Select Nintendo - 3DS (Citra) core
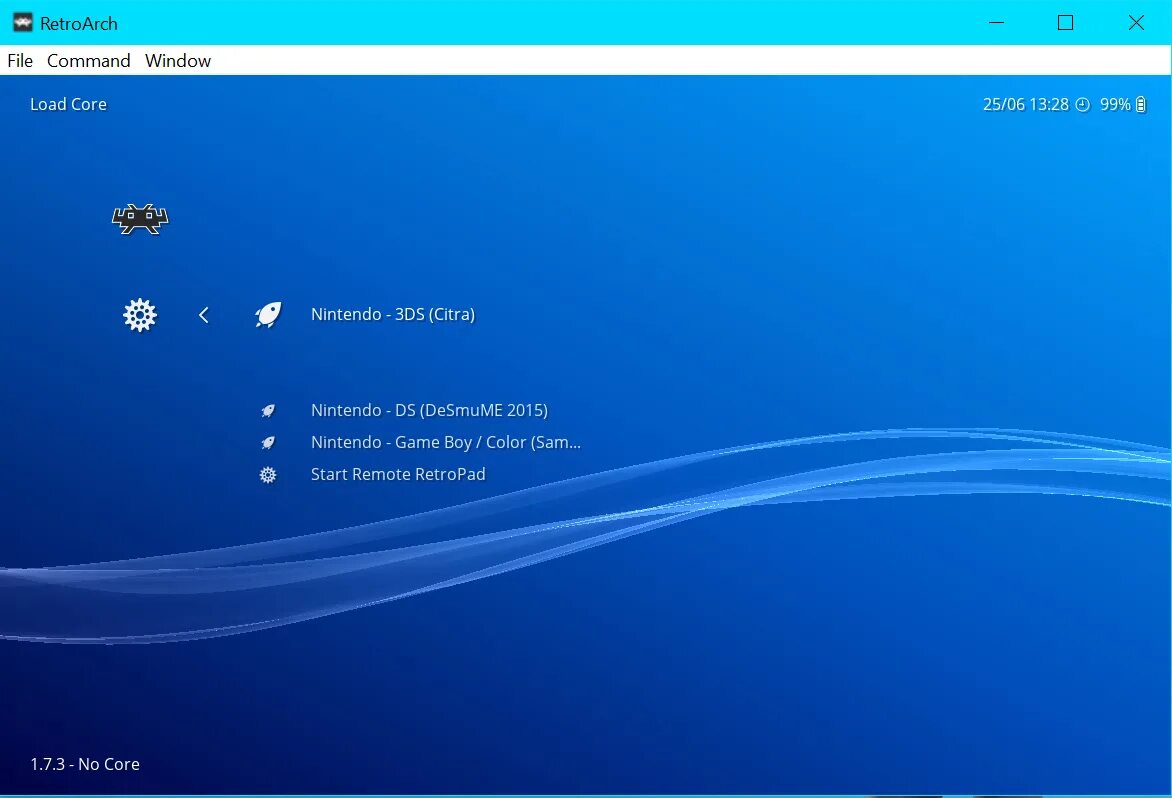The width and height of the screenshot is (1172, 798). [392, 315]
